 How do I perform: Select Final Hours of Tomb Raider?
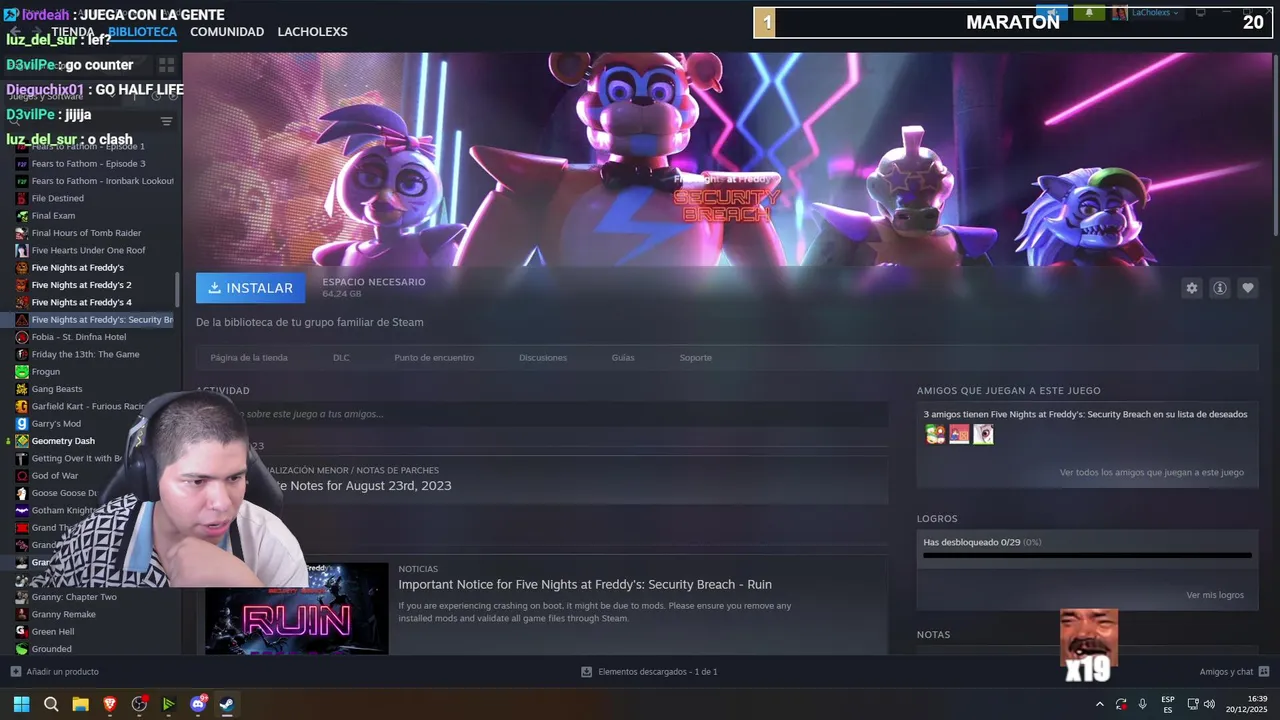(86, 233)
